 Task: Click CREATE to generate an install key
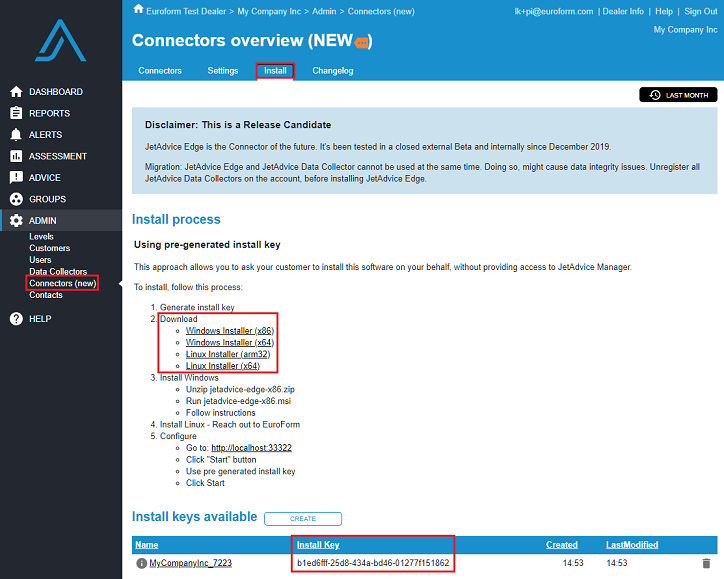(303, 519)
